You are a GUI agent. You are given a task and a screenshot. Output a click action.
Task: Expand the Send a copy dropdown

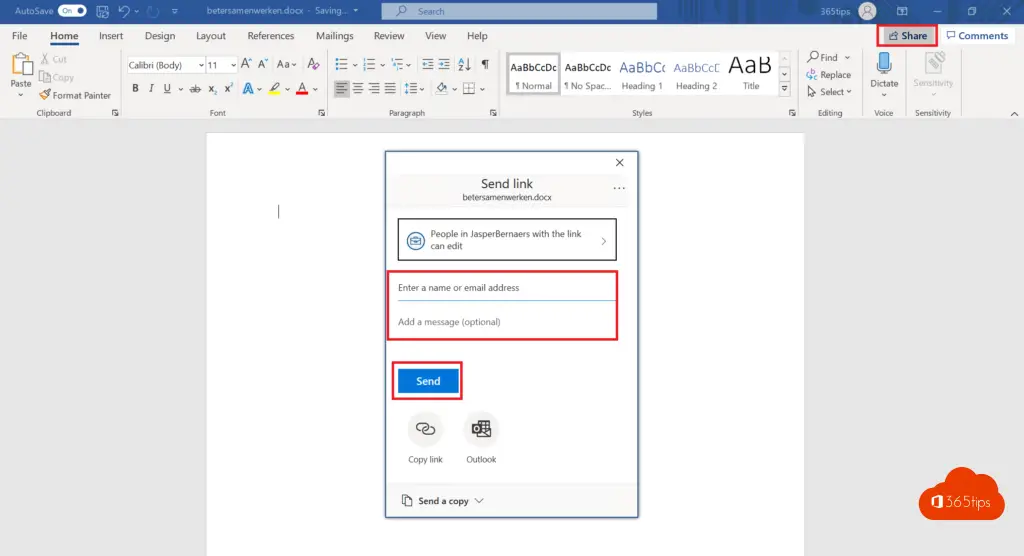[x=442, y=501]
